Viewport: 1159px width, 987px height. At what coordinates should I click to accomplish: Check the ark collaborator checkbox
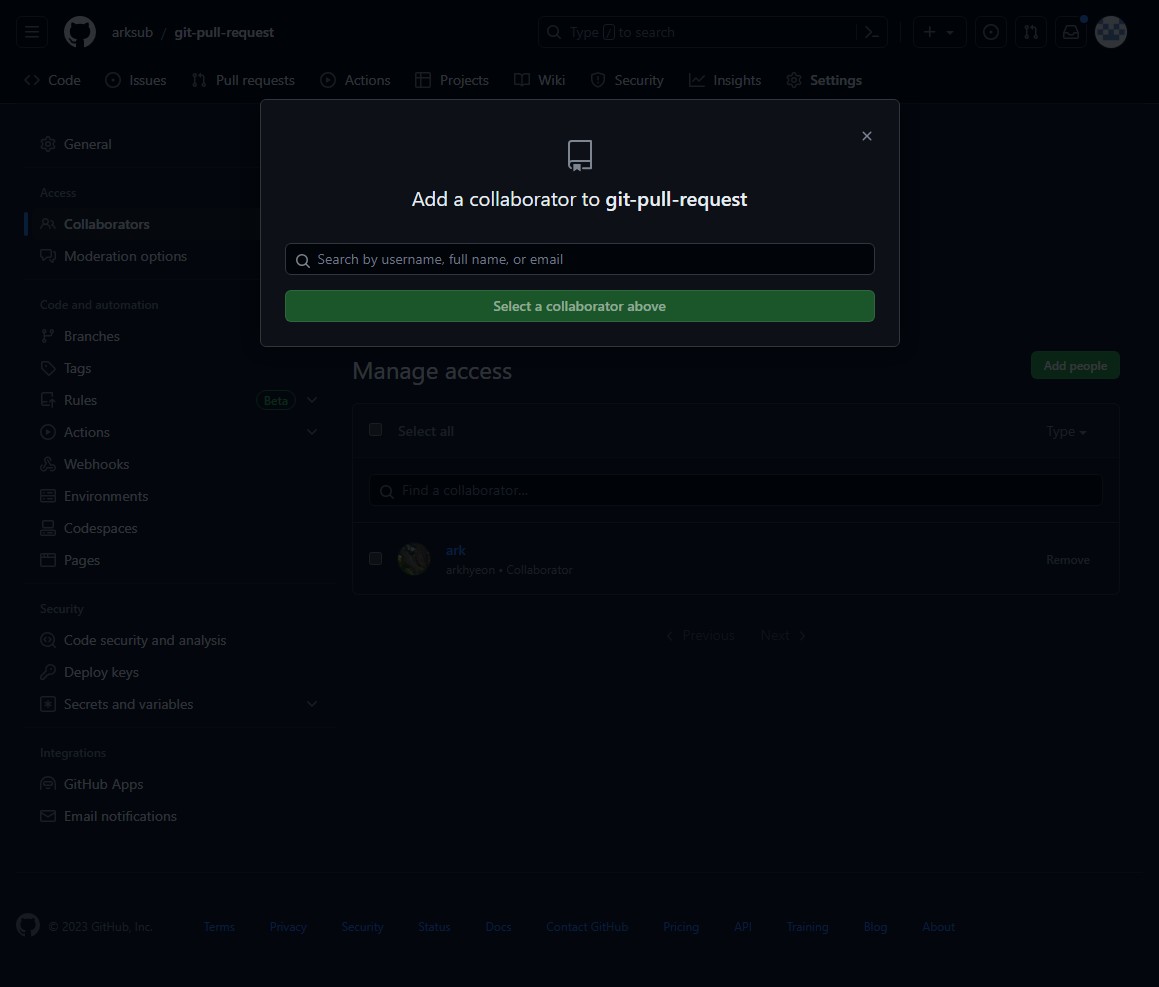tap(375, 558)
